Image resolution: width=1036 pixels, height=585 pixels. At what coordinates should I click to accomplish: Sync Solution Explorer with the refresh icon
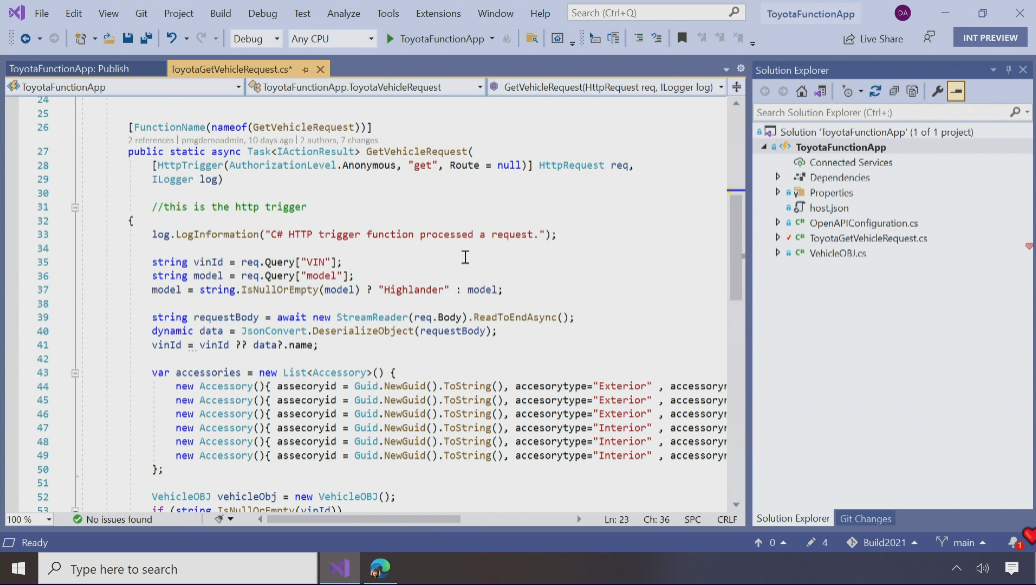(x=875, y=91)
